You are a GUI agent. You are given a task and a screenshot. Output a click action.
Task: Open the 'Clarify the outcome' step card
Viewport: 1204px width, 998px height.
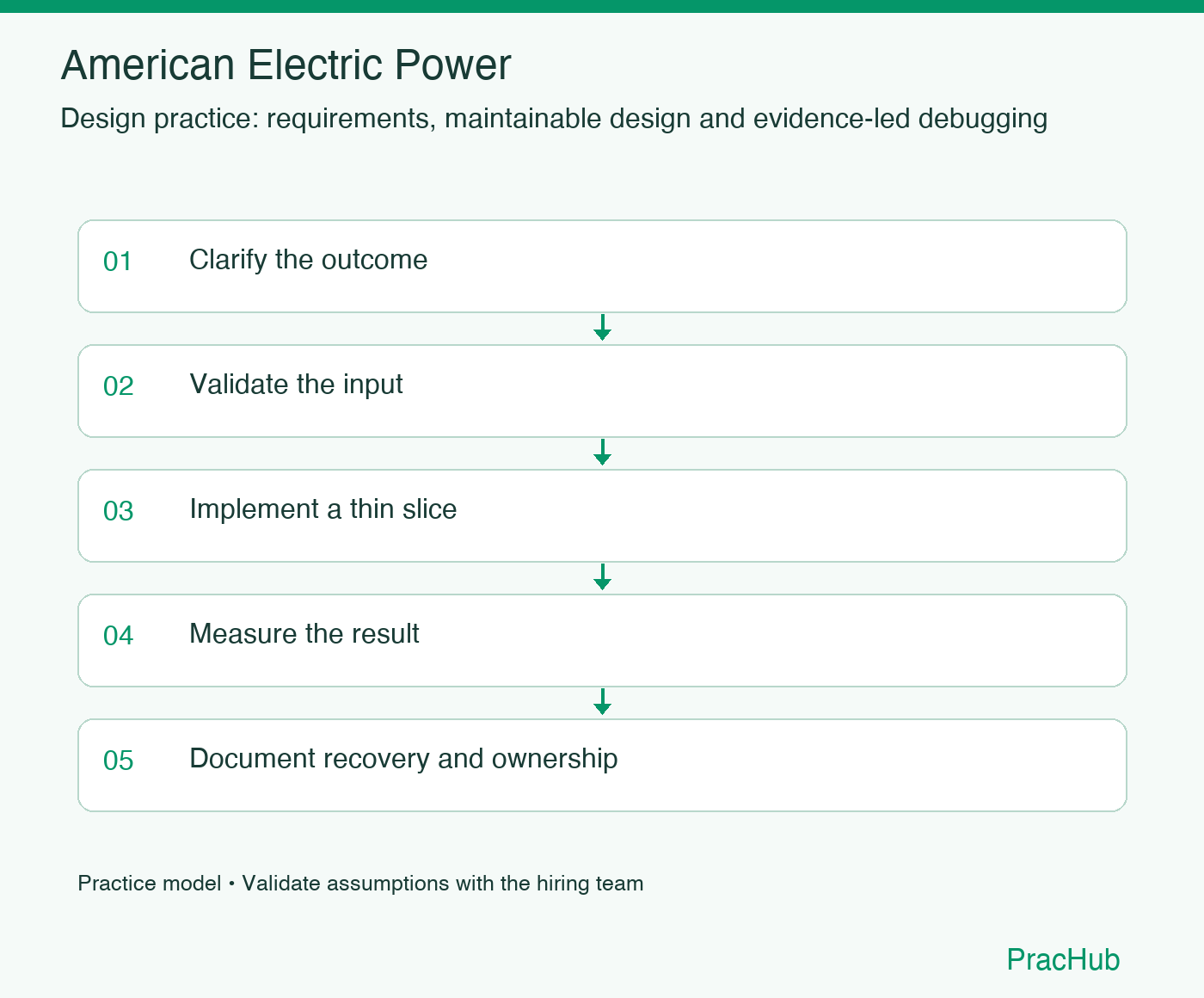(602, 266)
